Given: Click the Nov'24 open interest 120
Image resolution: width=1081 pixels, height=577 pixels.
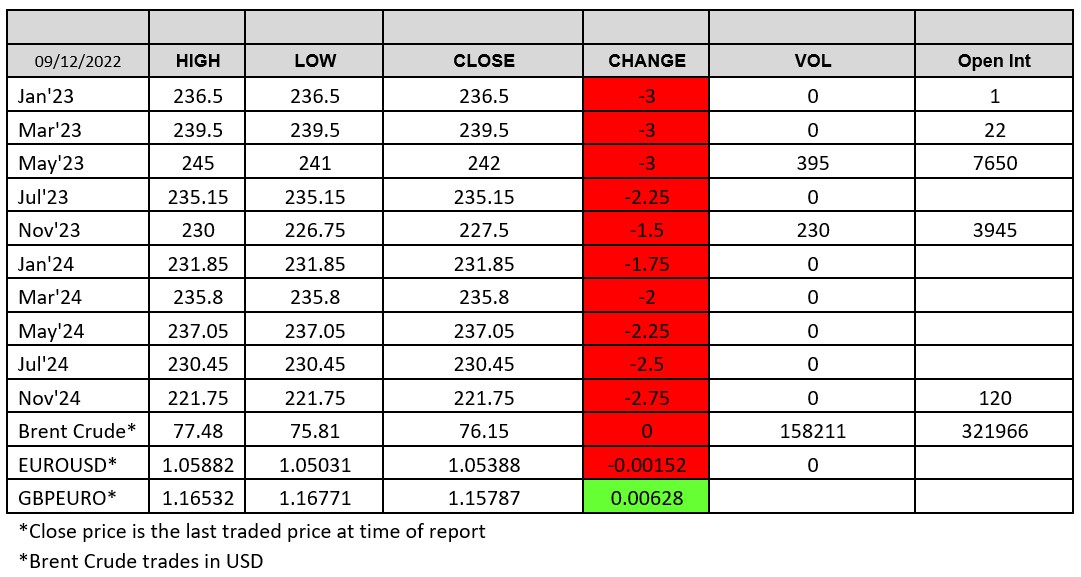Looking at the screenshot, I should [994, 398].
